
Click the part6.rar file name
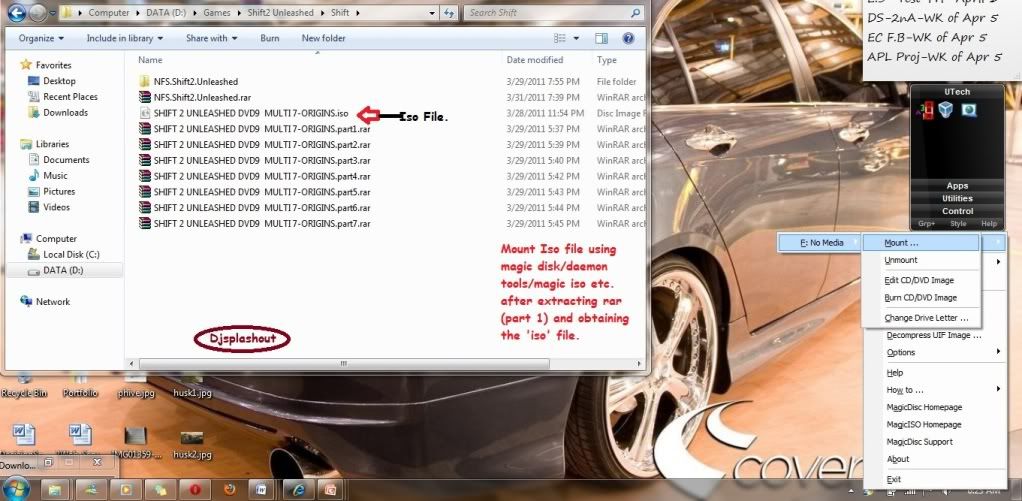tap(262, 208)
